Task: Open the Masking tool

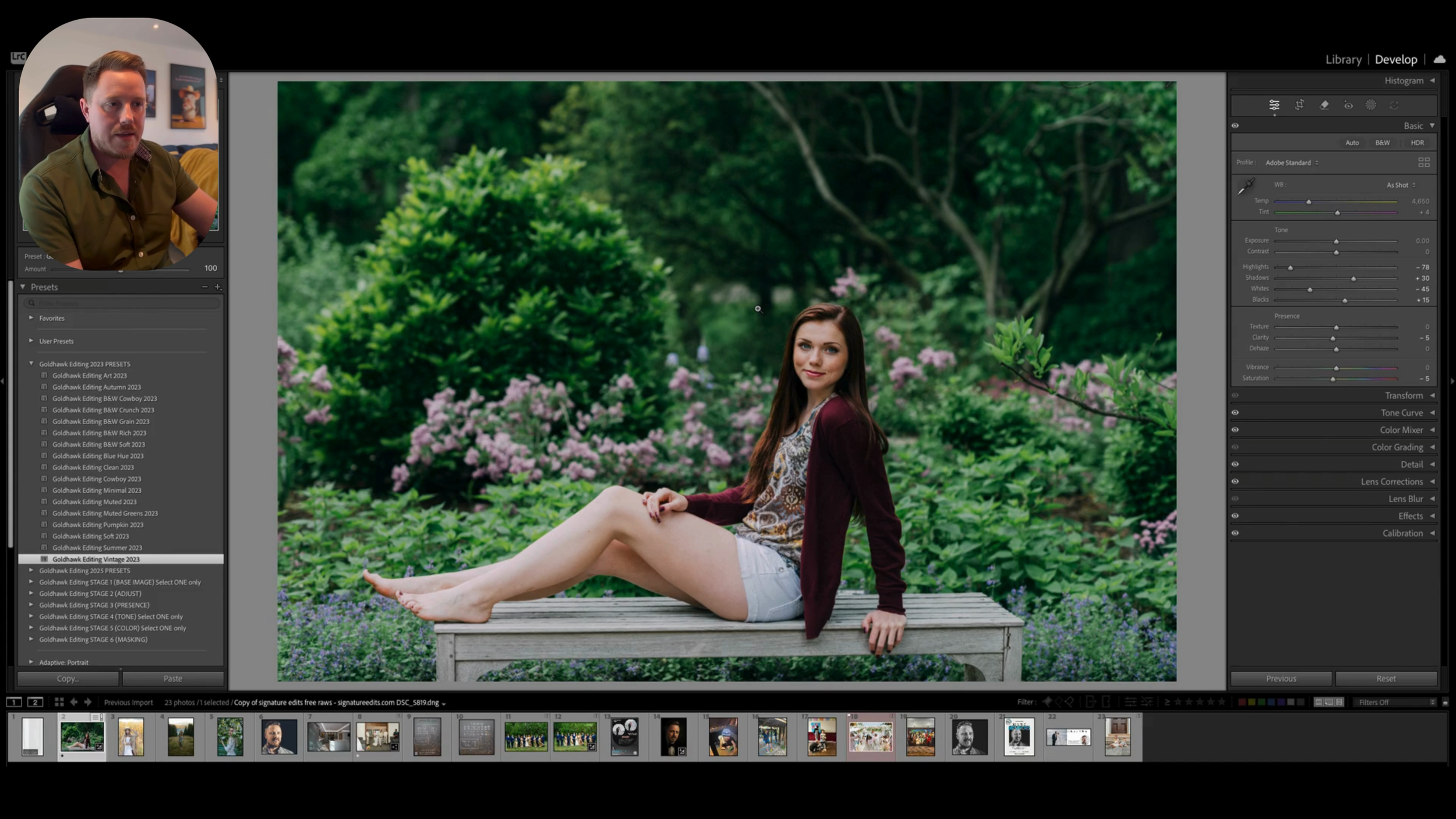Action: pos(1371,105)
